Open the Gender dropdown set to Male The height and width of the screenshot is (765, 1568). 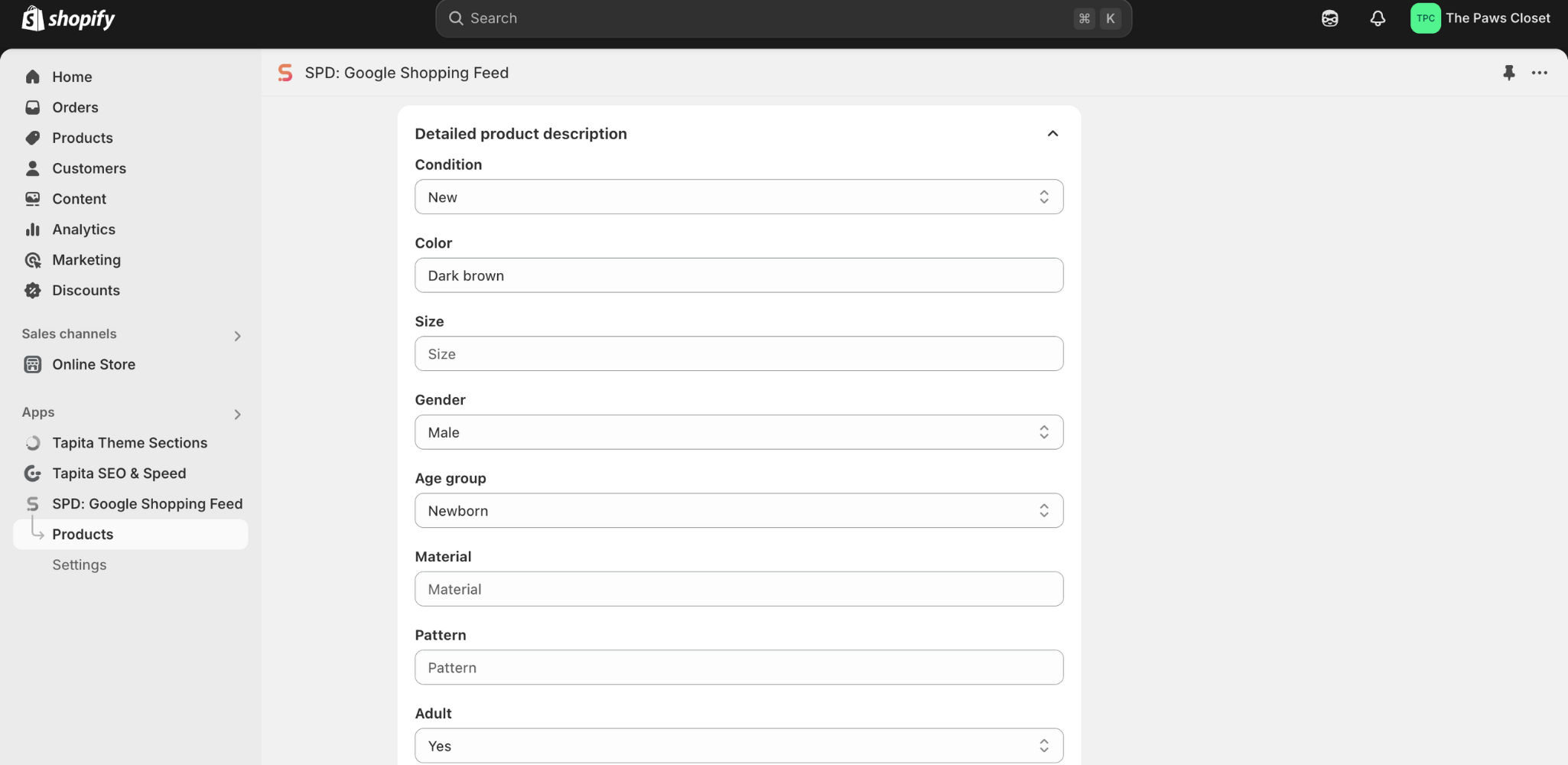pyautogui.click(x=739, y=432)
